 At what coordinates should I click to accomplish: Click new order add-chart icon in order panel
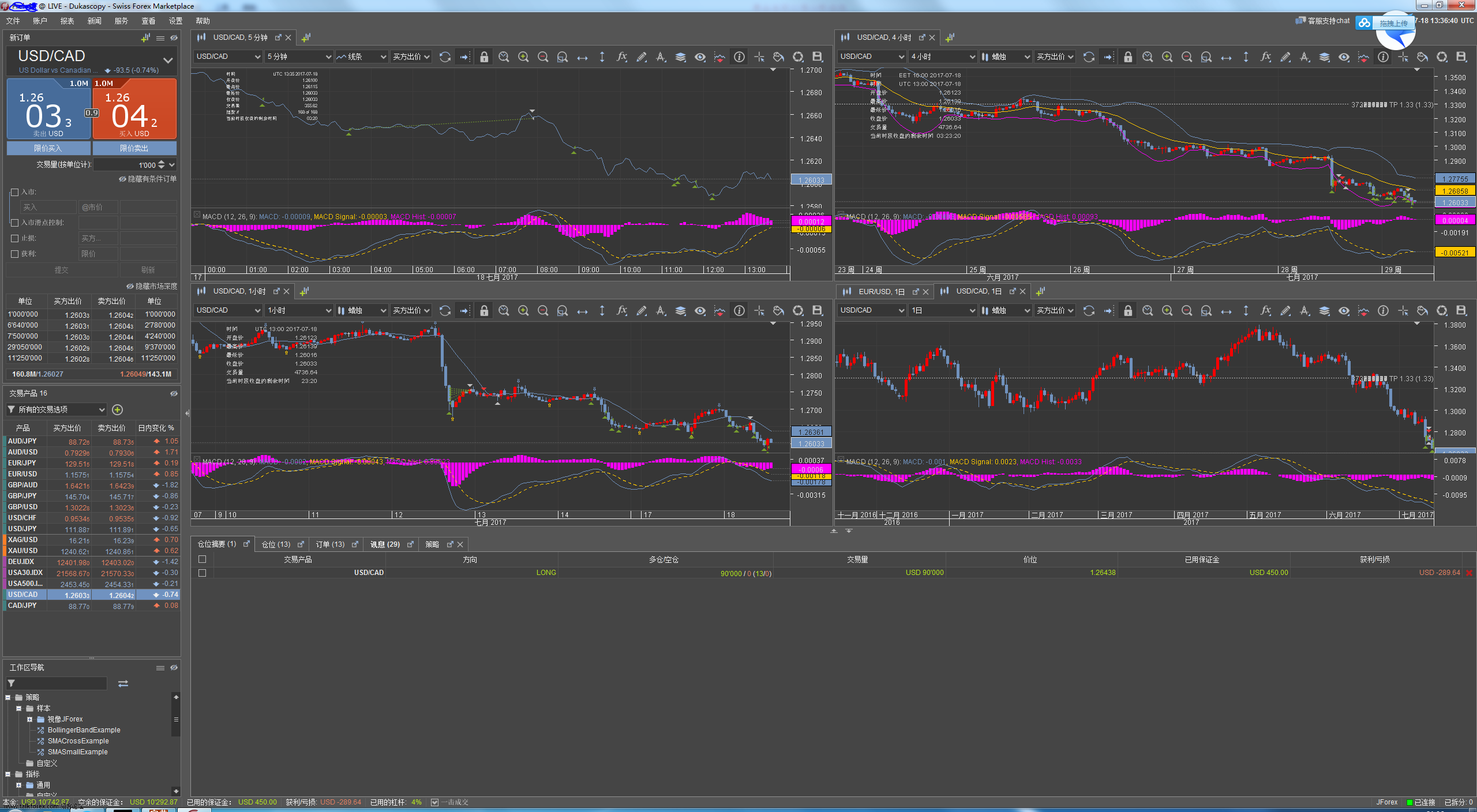point(145,37)
